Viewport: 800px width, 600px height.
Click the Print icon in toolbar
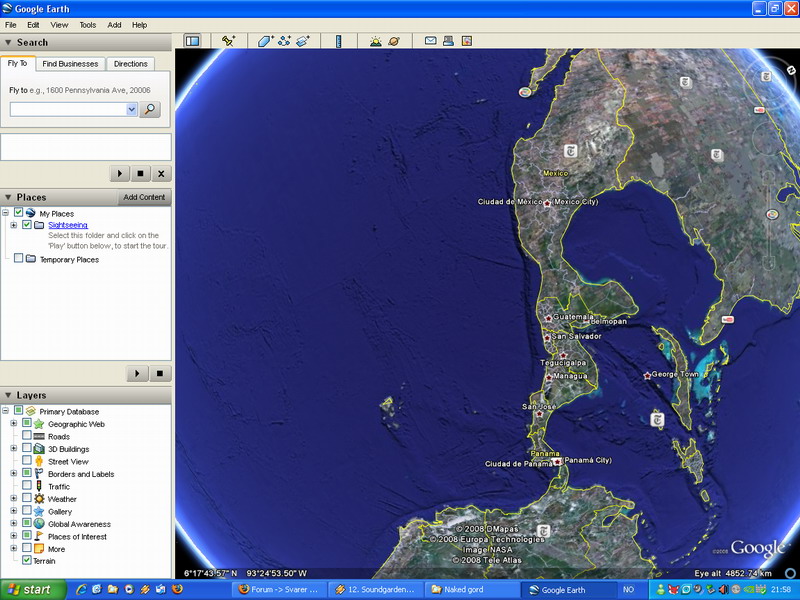[x=448, y=40]
